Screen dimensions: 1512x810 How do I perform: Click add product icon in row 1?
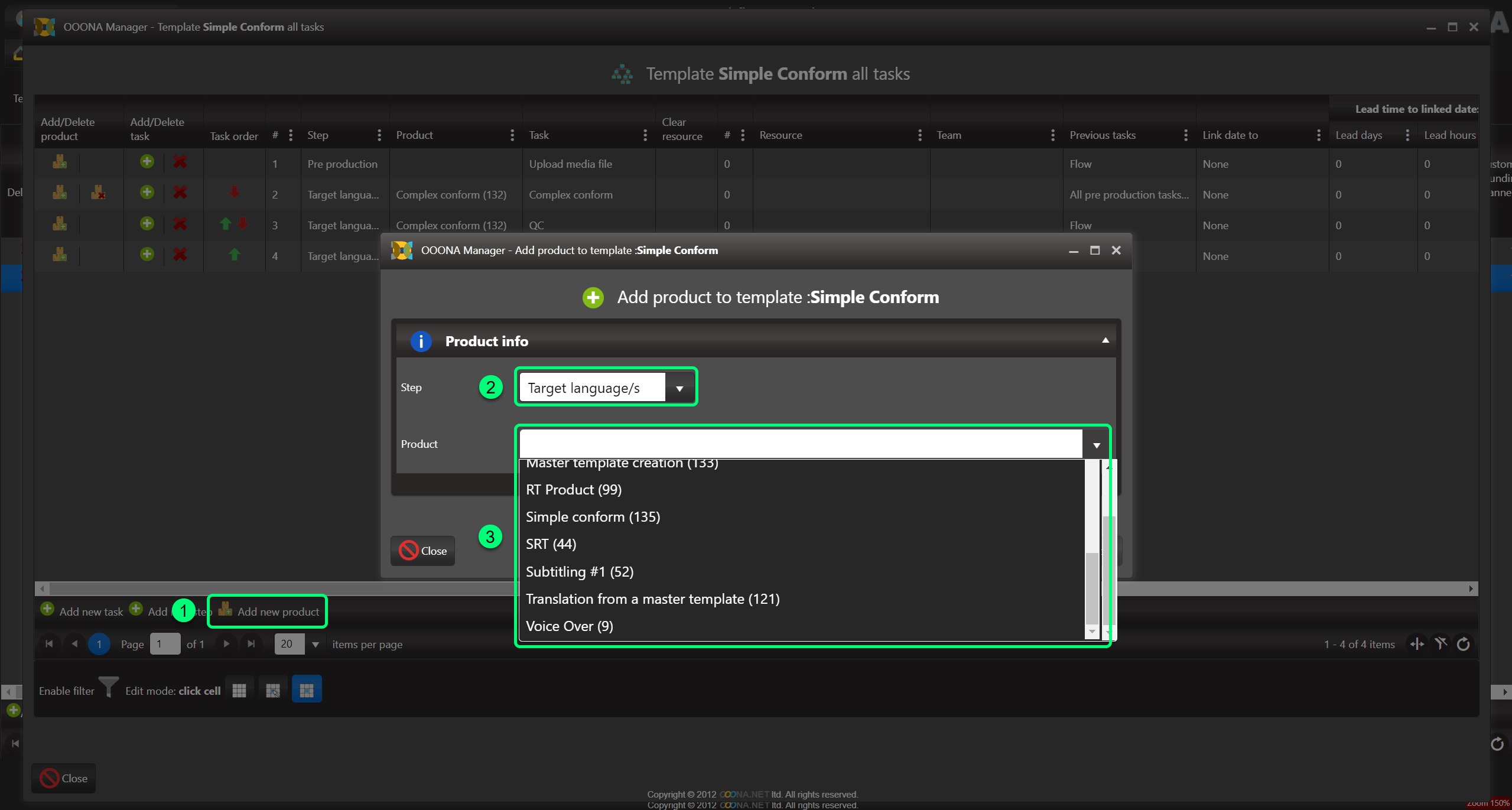coord(60,162)
